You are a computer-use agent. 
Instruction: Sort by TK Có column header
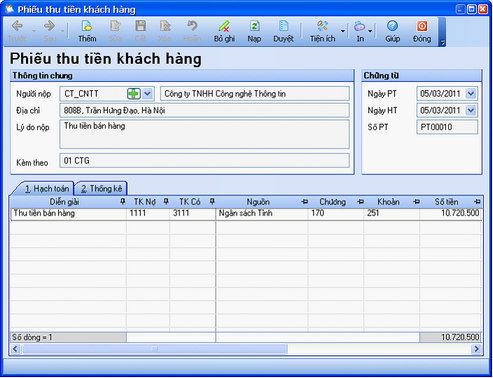pos(190,202)
